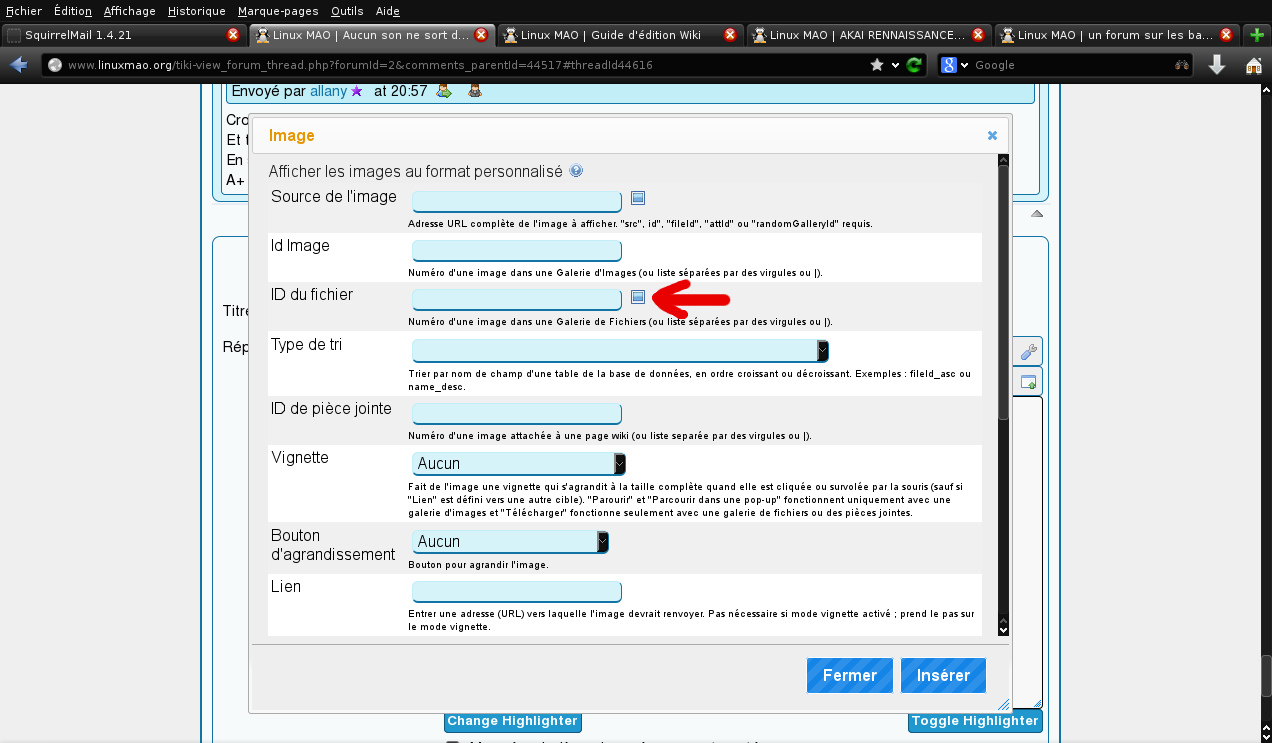Open the Fichier menu
The image size is (1272, 743).
pyautogui.click(x=24, y=11)
